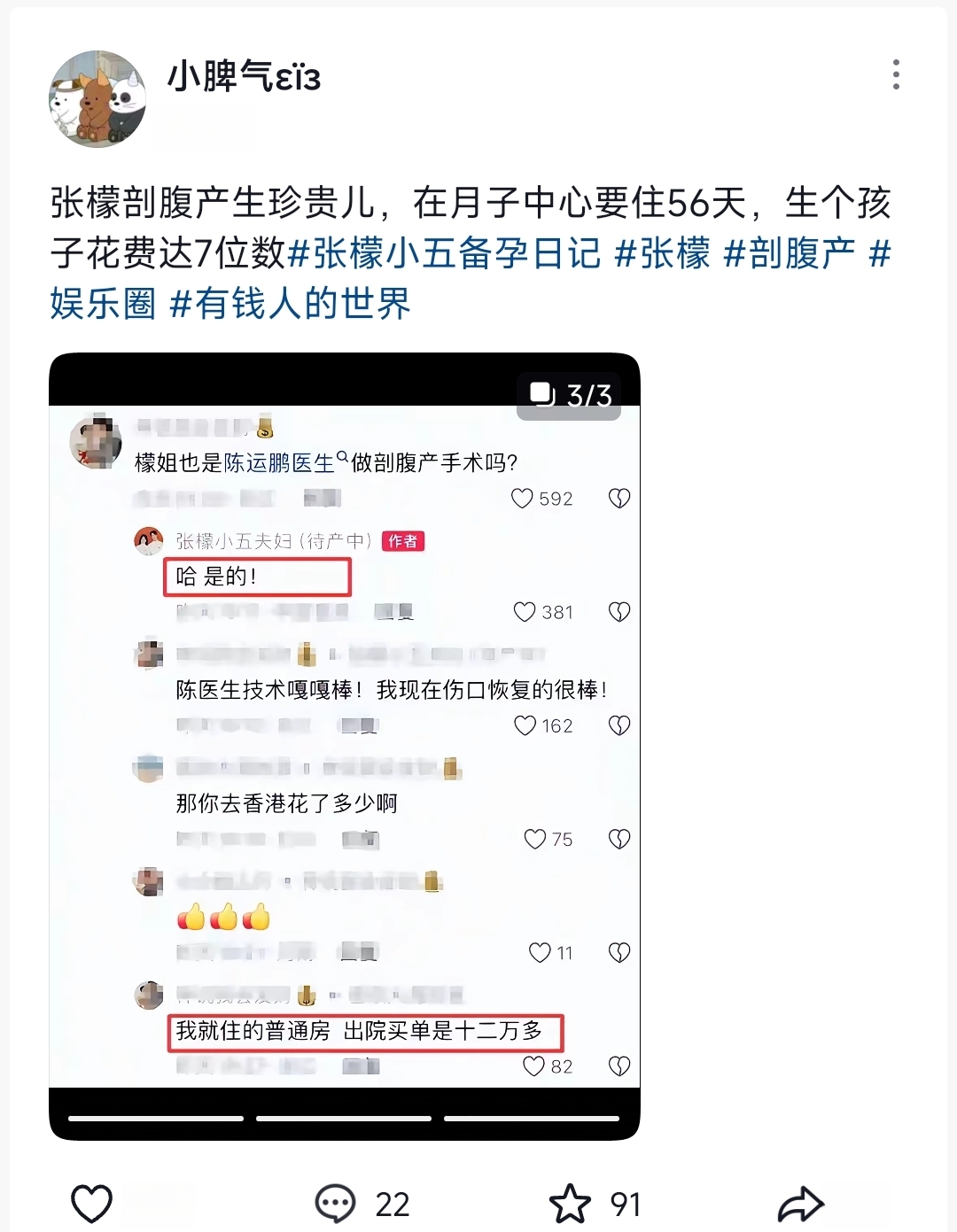Tap broken-heart dislike next to 381

[619, 612]
